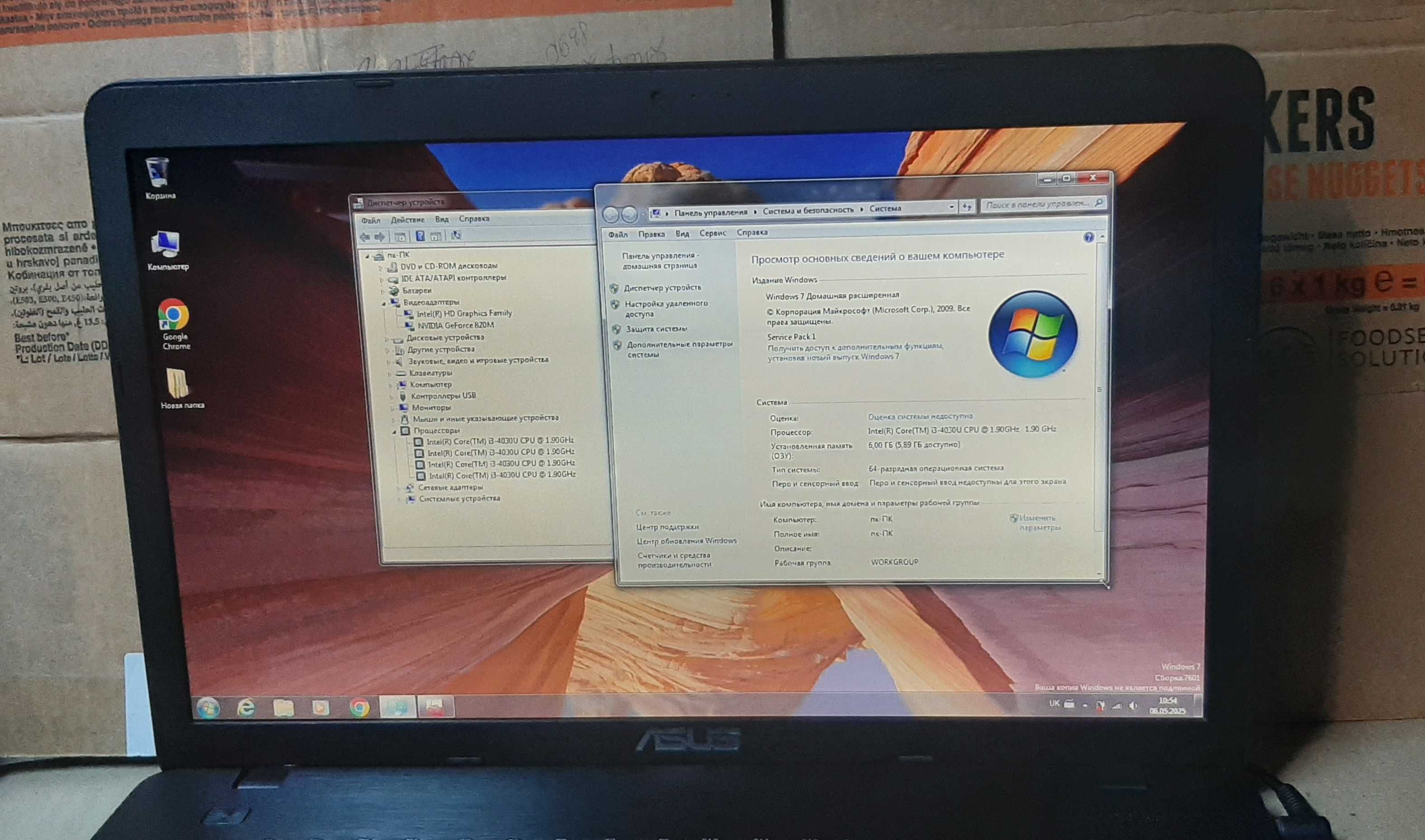Open Диспетчер устройств link in sidebar
This screenshot has width=1425, height=840.
coord(662,288)
